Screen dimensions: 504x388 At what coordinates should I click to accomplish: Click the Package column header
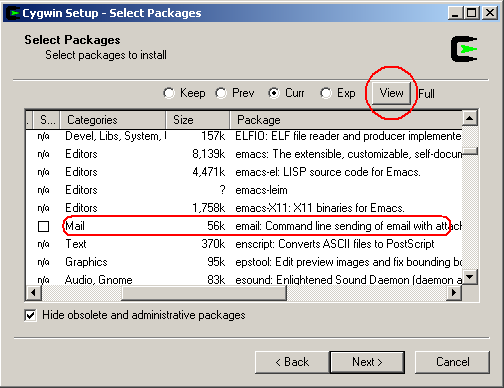346,120
